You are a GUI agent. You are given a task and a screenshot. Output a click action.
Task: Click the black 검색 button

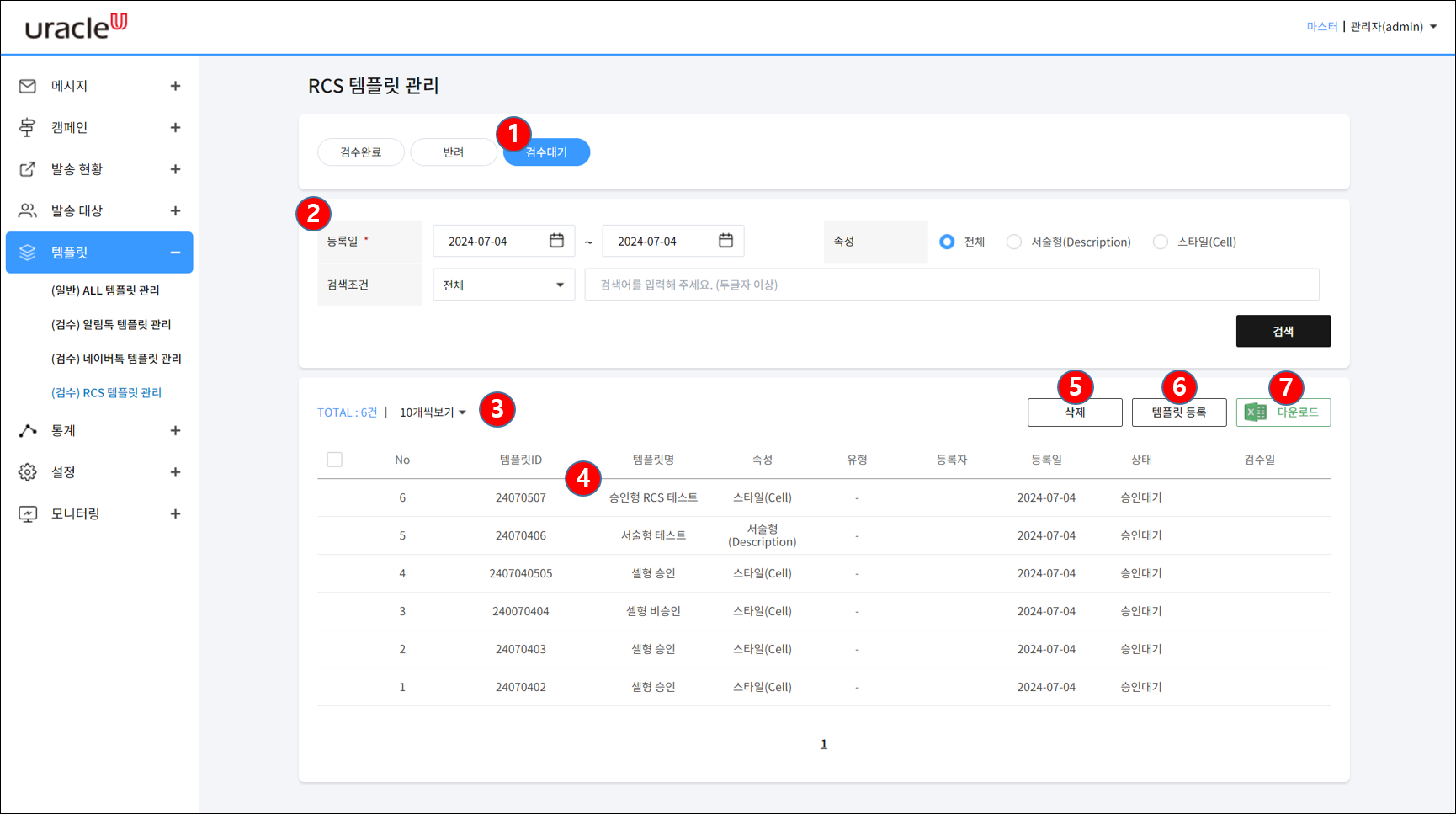click(1283, 331)
